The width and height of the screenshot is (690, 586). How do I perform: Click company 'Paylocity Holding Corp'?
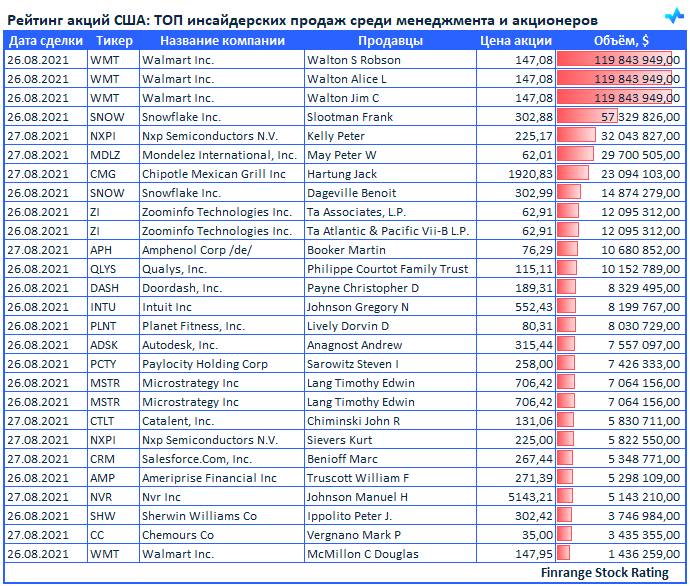tap(205, 364)
